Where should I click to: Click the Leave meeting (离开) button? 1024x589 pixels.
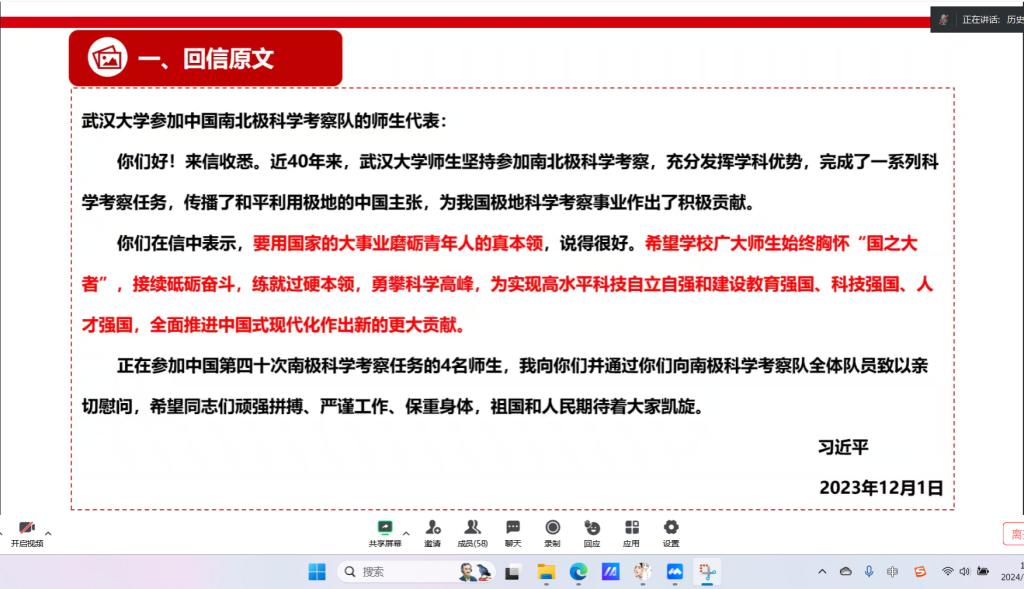[x=1012, y=534]
